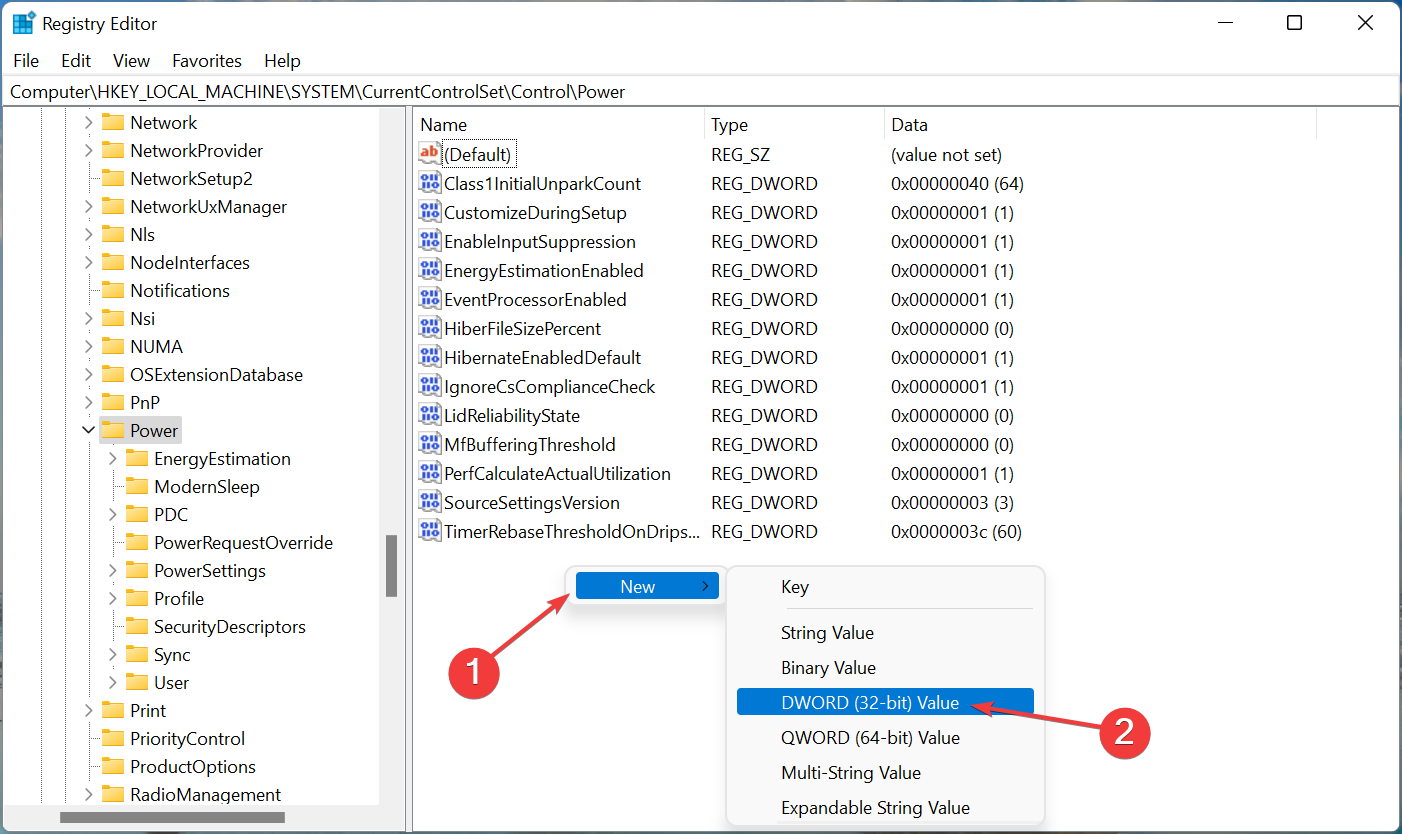Click the SourceSettingsVersion DWORD icon
This screenshot has height=834, width=1402.
(x=429, y=502)
